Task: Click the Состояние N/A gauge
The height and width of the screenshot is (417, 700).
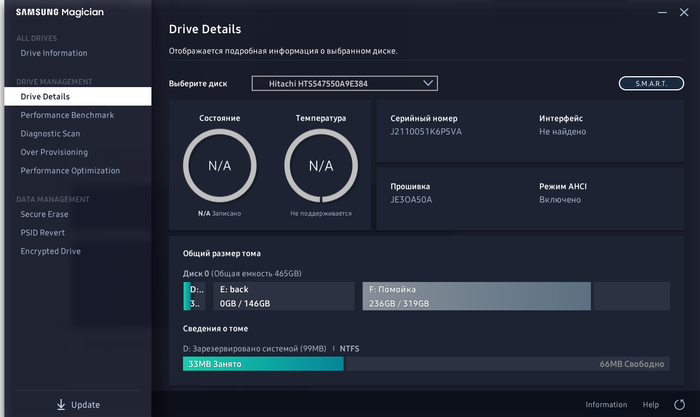Action: tap(217, 166)
